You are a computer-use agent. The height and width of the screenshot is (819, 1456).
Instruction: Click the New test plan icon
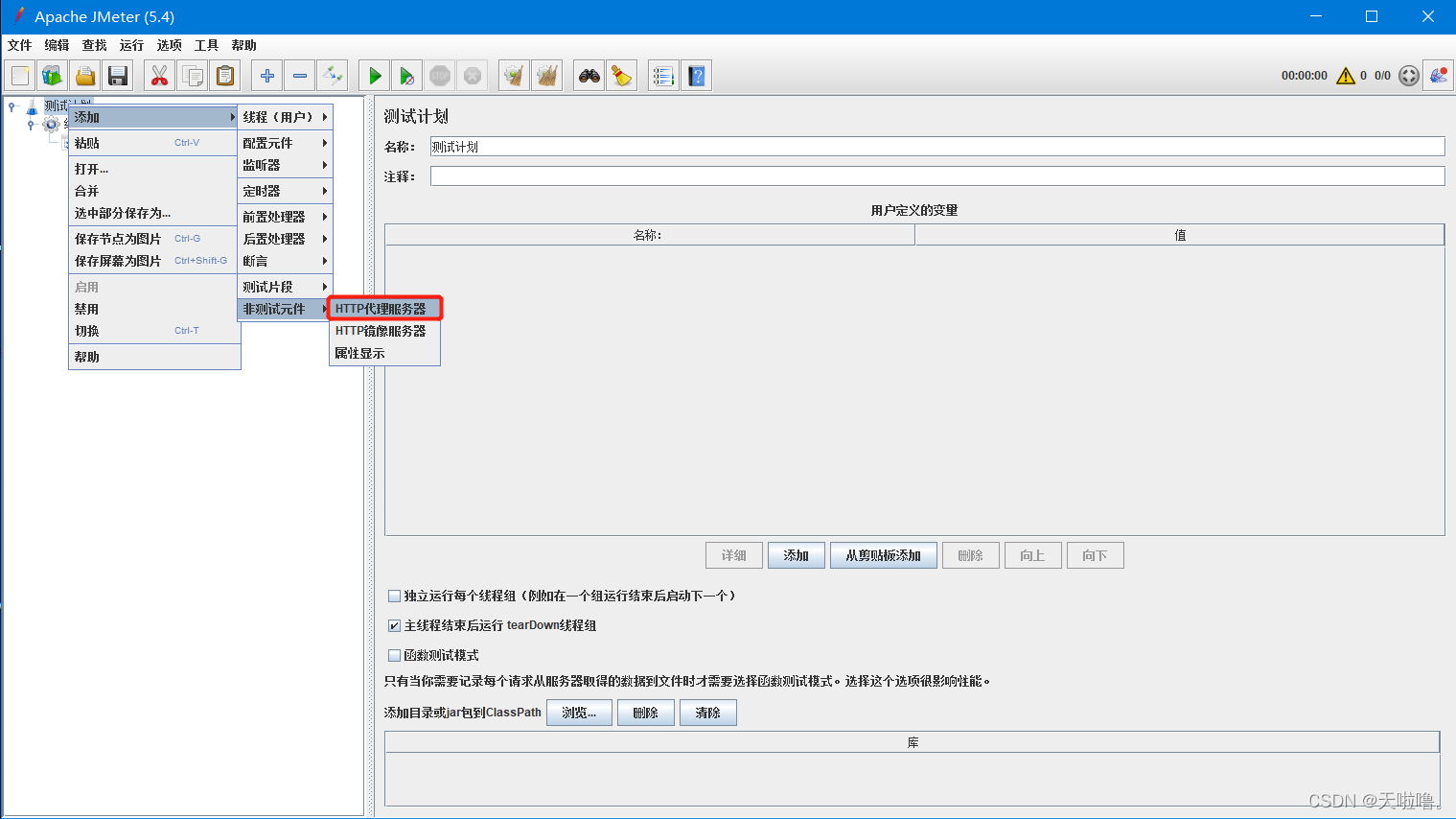click(20, 76)
